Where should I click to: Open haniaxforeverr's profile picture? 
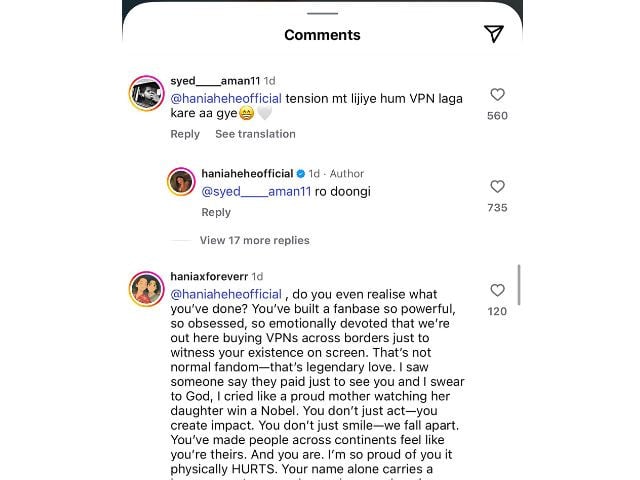click(x=147, y=289)
